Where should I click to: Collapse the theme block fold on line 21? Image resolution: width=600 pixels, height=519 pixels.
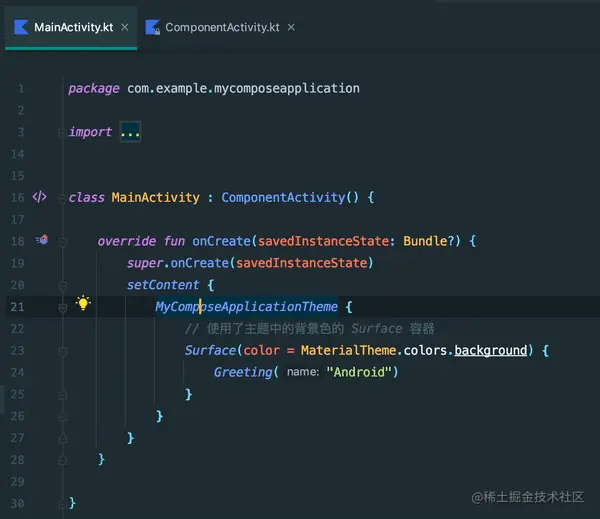63,307
